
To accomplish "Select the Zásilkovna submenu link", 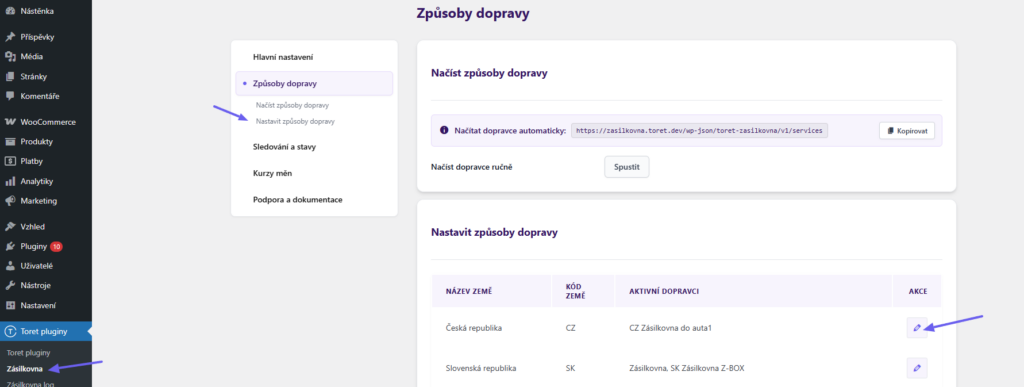I will 24,369.
